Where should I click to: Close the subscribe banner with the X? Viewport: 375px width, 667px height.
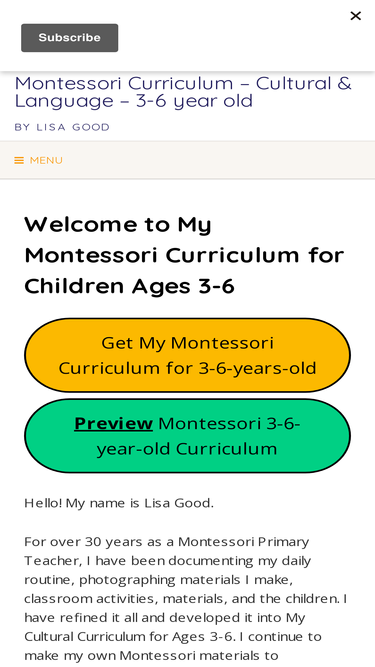click(x=355, y=16)
